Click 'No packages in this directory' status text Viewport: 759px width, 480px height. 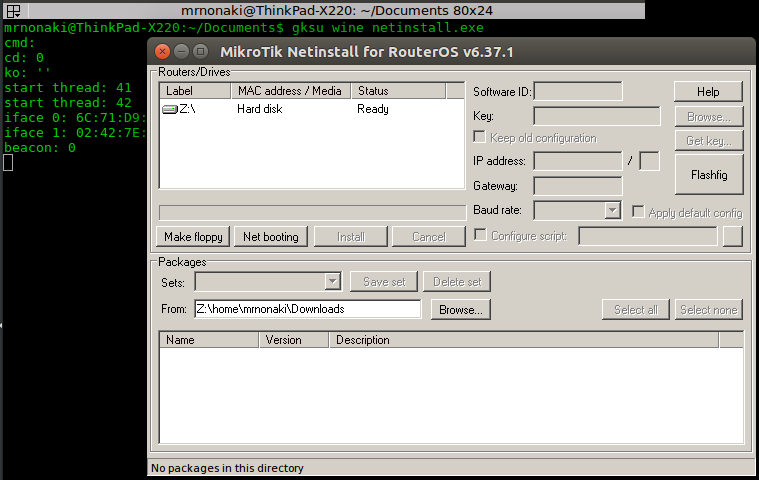click(227, 468)
